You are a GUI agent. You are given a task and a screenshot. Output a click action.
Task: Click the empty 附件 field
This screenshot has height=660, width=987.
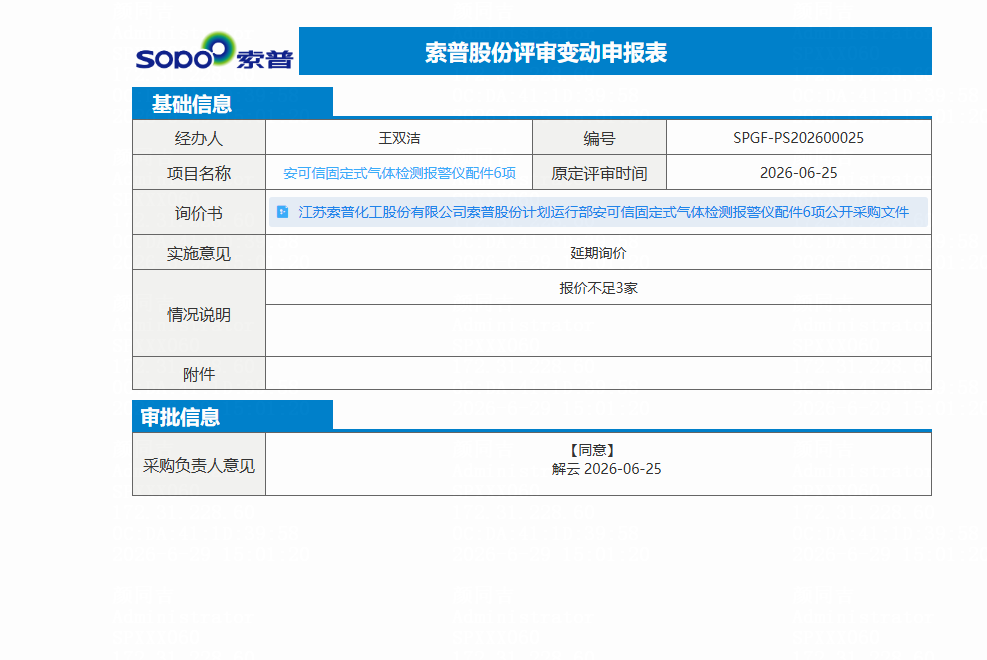click(598, 374)
